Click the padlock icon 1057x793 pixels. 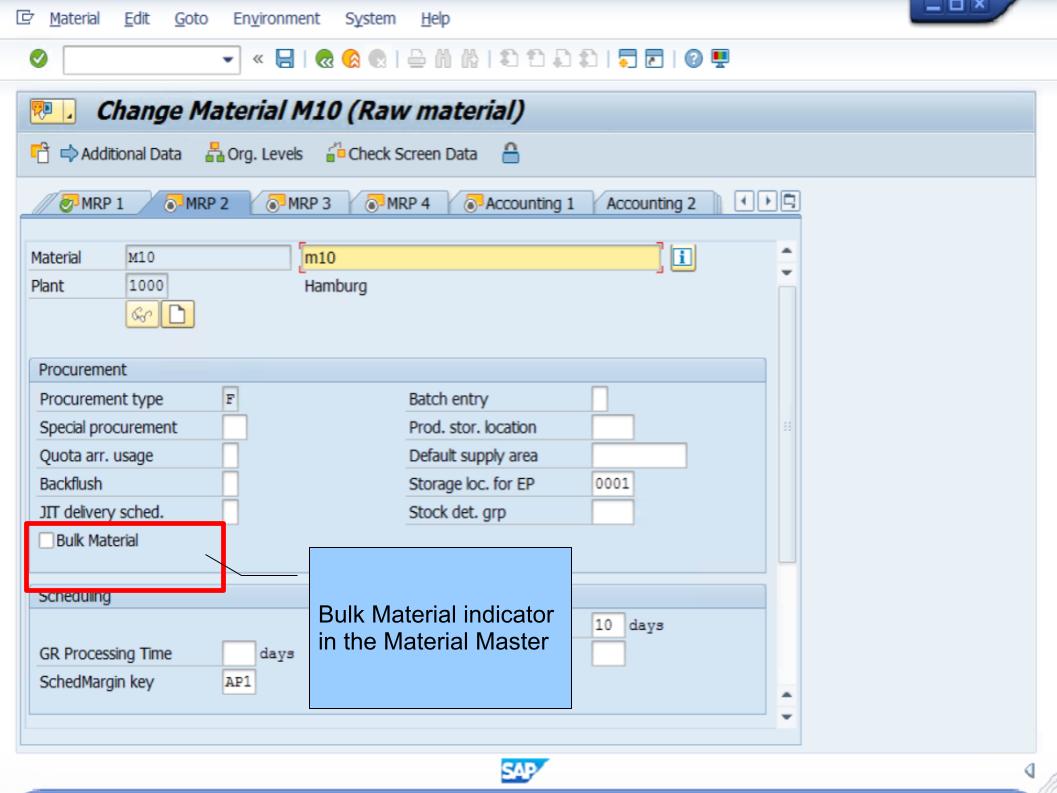point(510,153)
